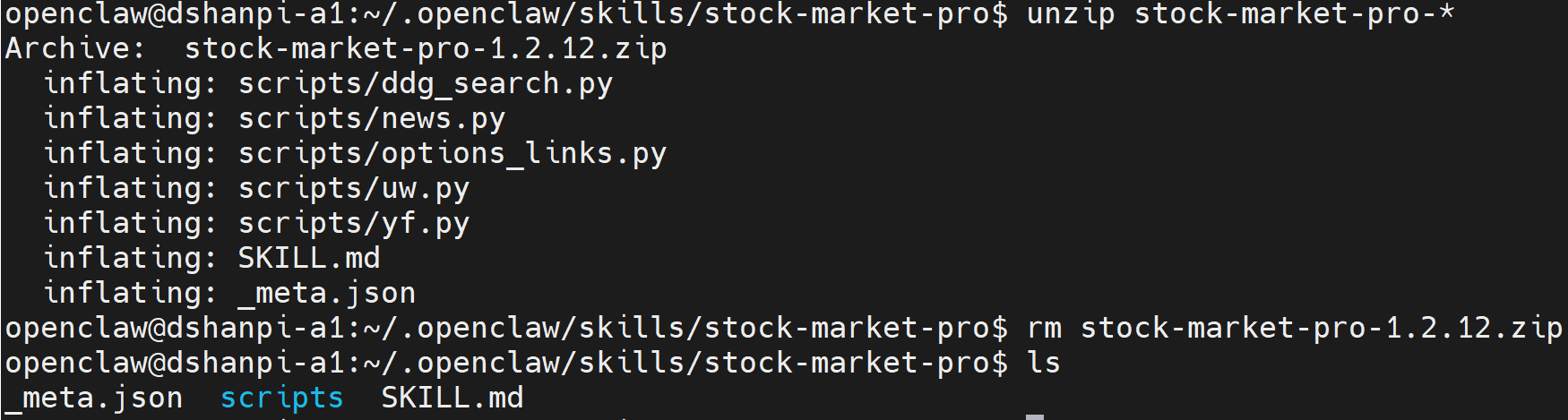The image size is (1568, 420).
Task: Click the scripts/ddg_search.py filename in output
Action: [426, 84]
